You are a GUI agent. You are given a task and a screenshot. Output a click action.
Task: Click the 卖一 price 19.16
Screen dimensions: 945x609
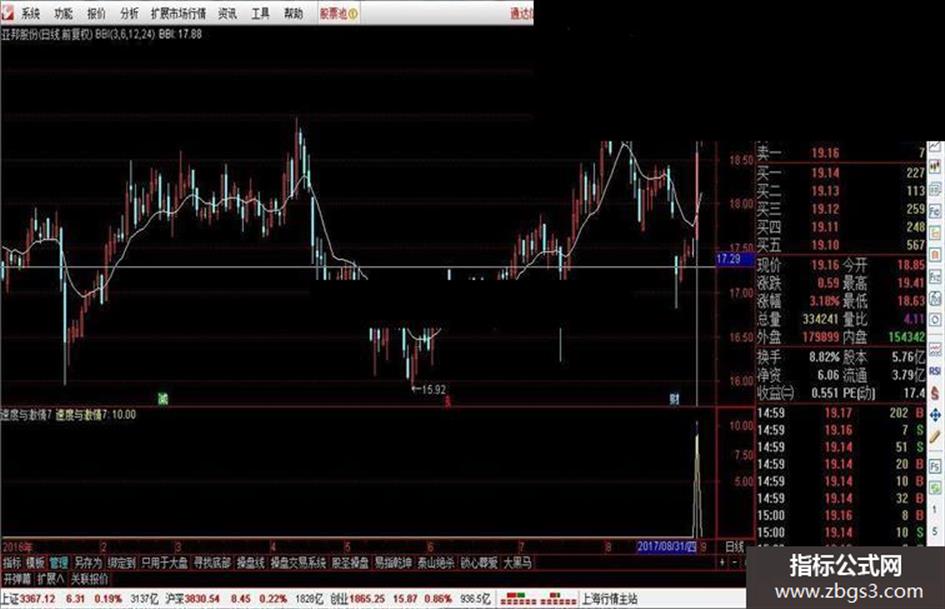(x=824, y=153)
